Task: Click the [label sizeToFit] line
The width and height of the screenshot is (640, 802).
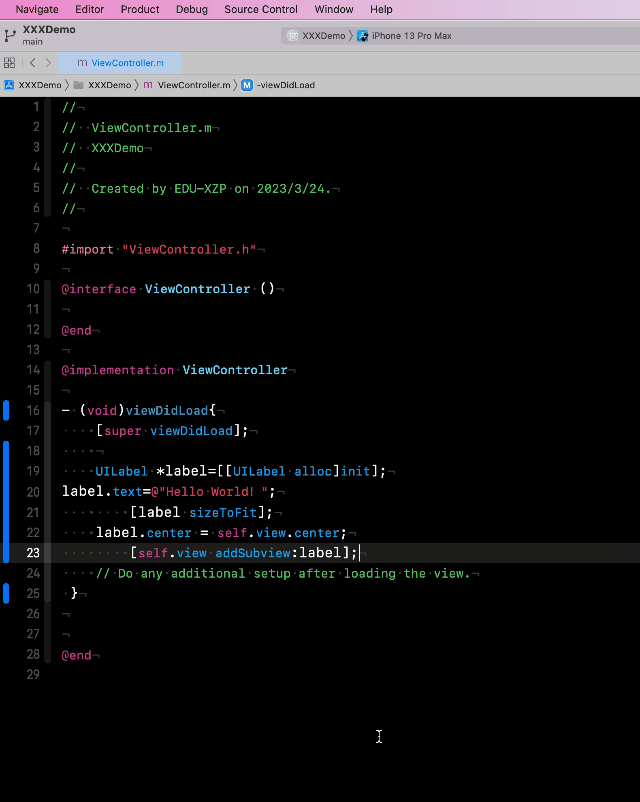Action: pos(202,512)
